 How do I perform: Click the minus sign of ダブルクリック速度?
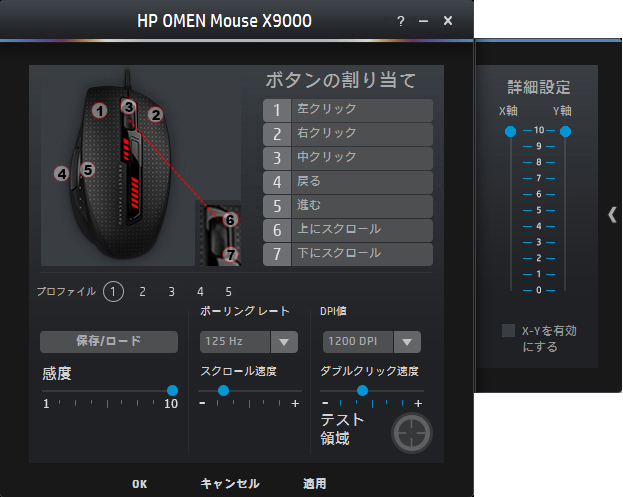[325, 403]
